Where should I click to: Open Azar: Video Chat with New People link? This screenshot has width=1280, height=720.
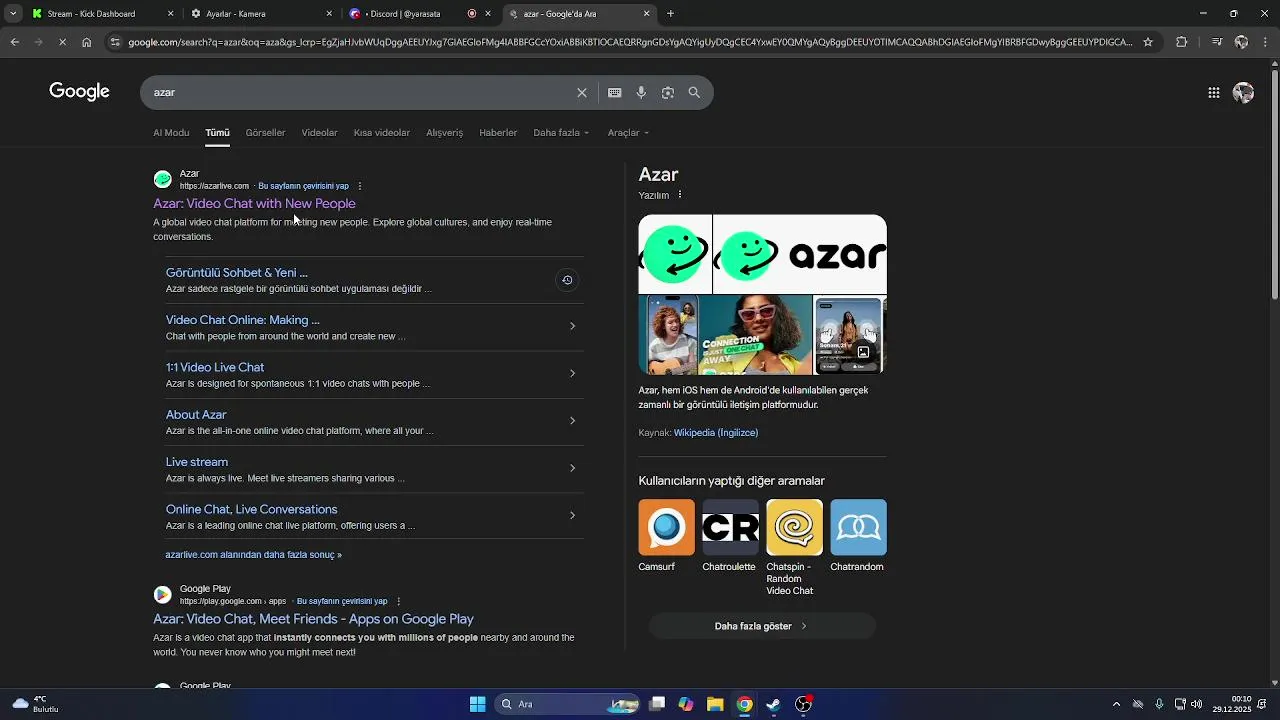254,203
